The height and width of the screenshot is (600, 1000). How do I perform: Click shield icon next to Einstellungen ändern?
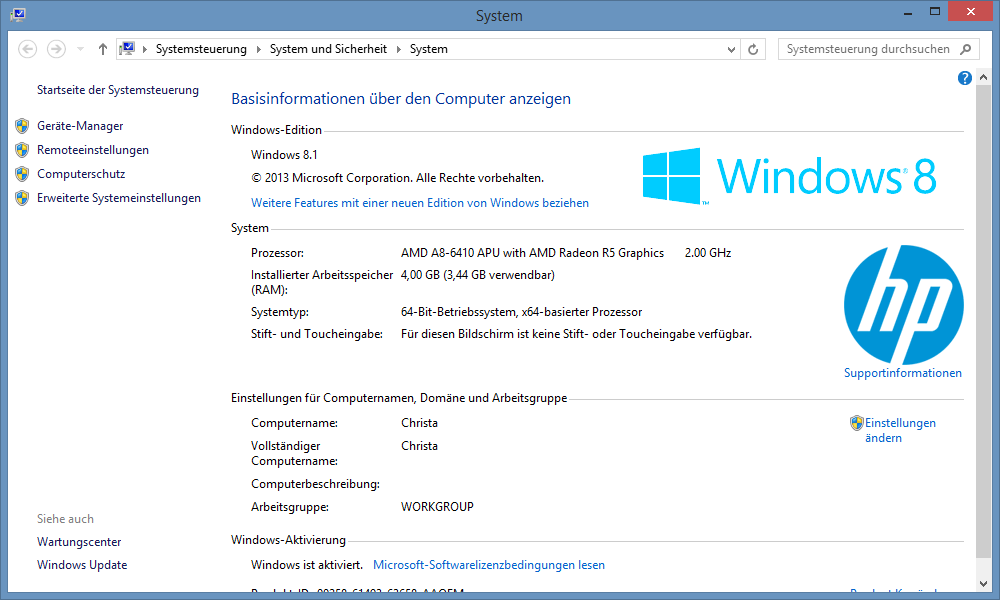click(x=857, y=423)
